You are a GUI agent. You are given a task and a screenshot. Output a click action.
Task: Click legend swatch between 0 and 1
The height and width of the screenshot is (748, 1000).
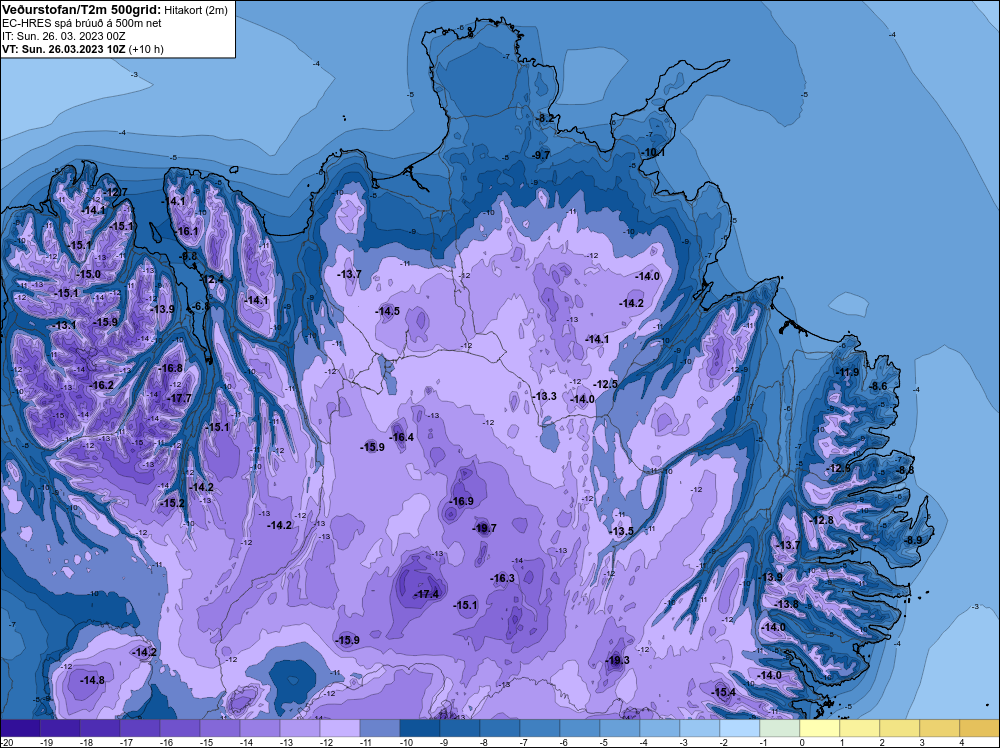pos(820,728)
